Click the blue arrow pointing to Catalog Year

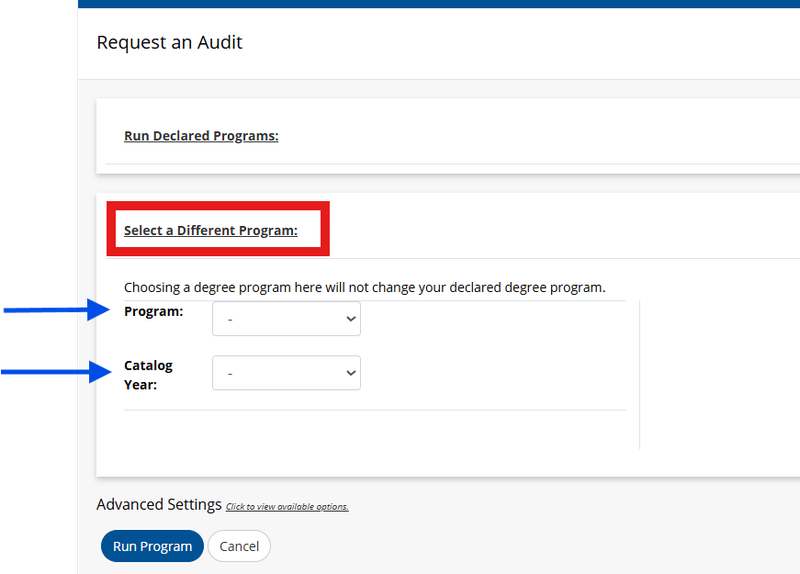[56, 372]
